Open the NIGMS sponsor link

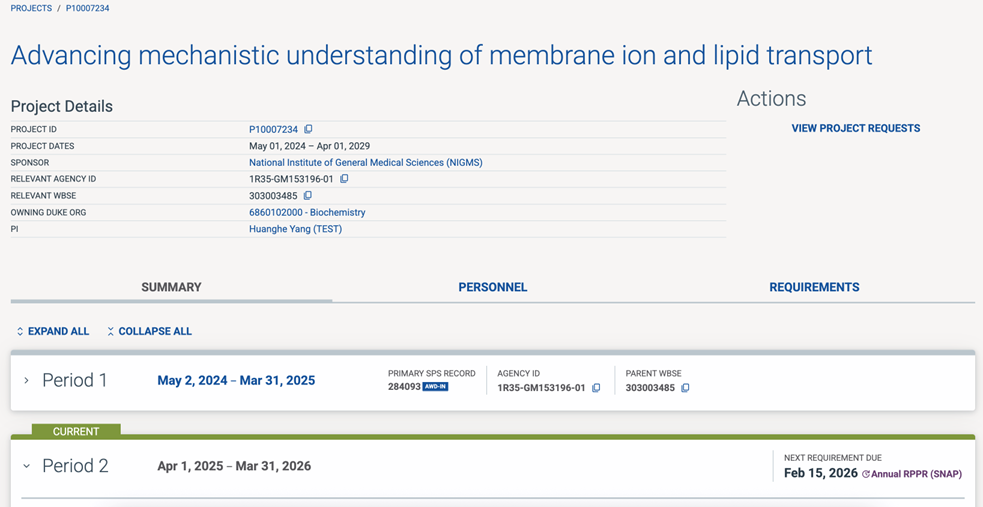coord(365,162)
